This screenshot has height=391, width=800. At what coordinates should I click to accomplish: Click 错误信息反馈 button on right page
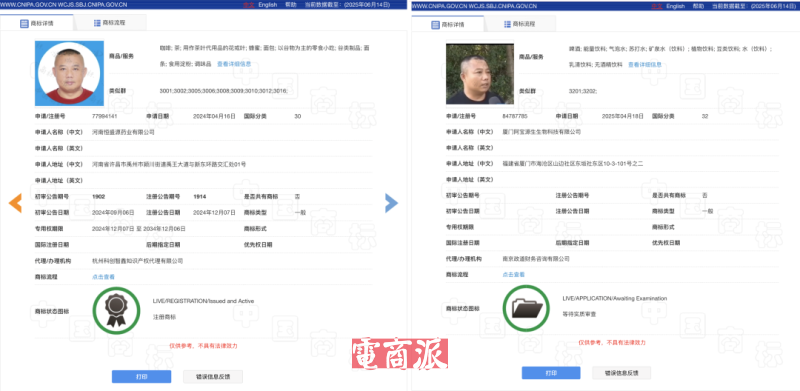tap(622, 373)
